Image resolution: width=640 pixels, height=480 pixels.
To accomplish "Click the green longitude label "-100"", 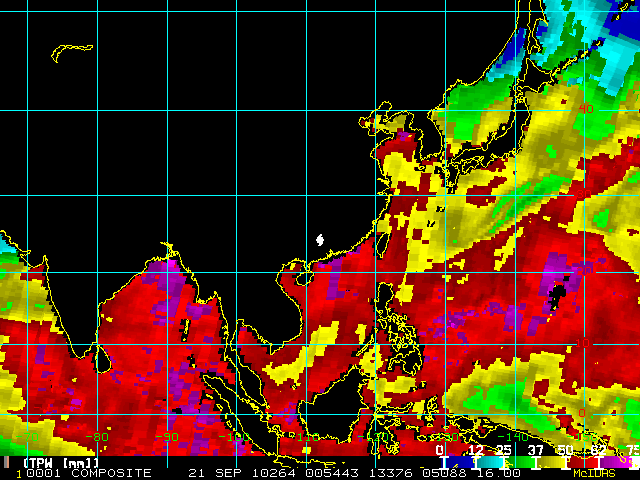I will click(x=236, y=437).
